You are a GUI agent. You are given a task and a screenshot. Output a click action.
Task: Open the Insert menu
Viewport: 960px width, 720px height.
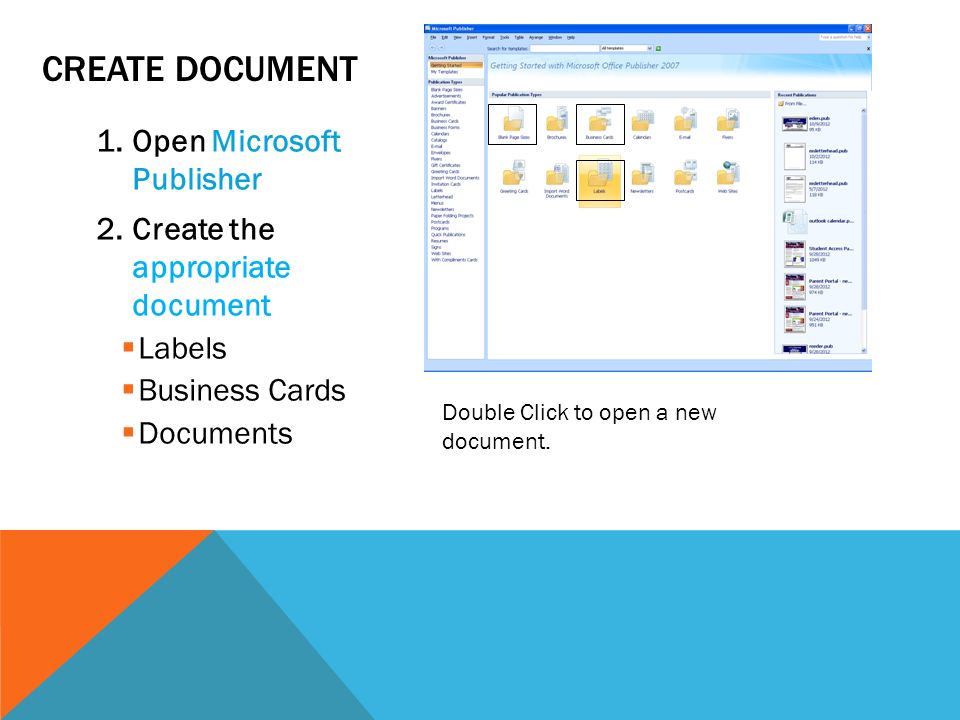(x=472, y=38)
